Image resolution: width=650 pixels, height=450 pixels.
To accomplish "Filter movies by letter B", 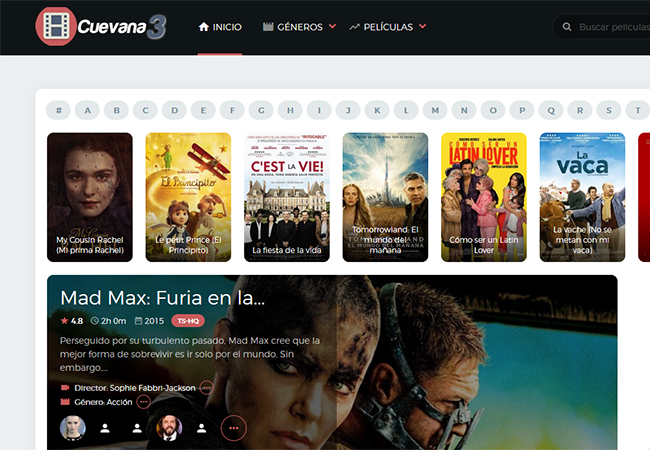I will coord(116,110).
